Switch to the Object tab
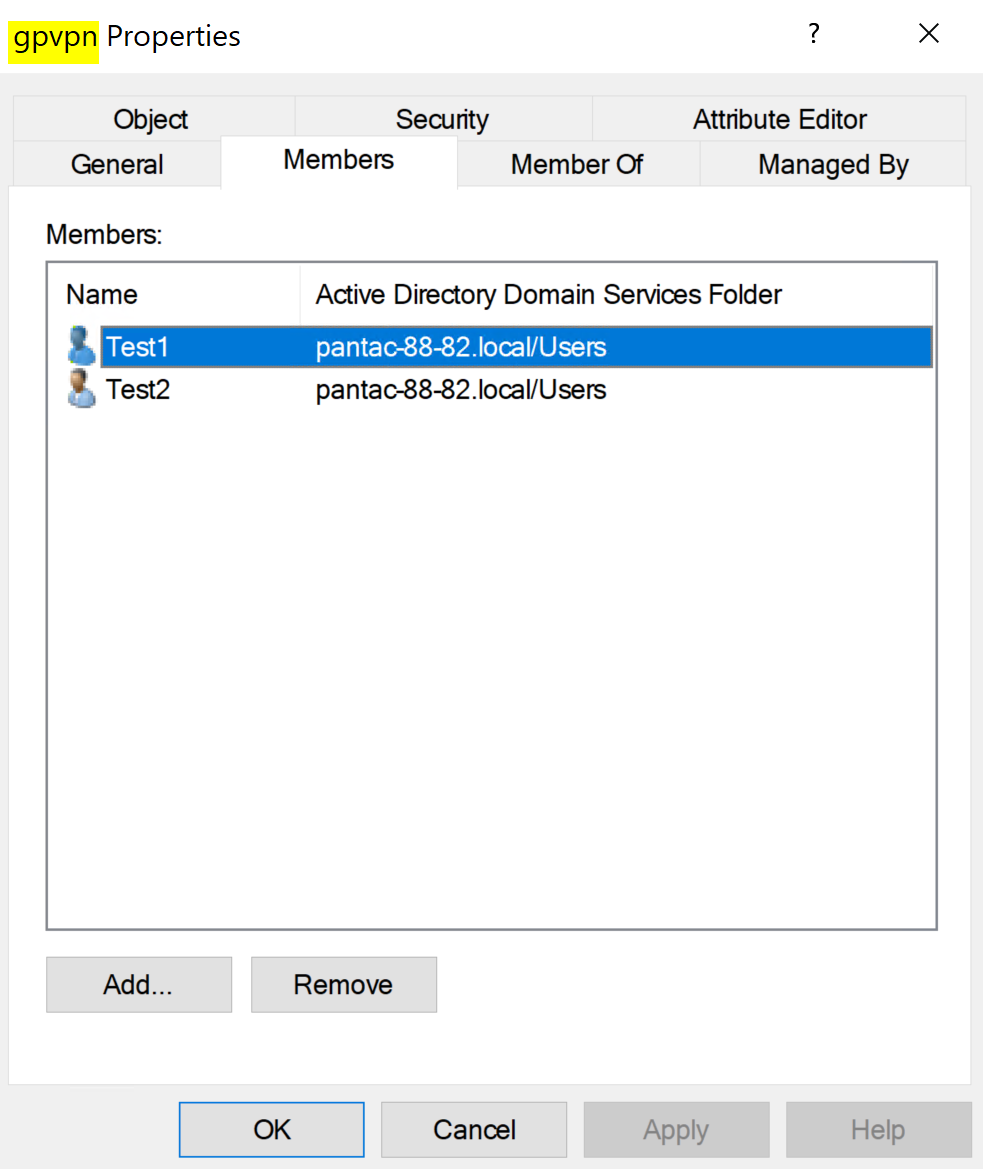This screenshot has height=1169, width=983. (x=151, y=120)
